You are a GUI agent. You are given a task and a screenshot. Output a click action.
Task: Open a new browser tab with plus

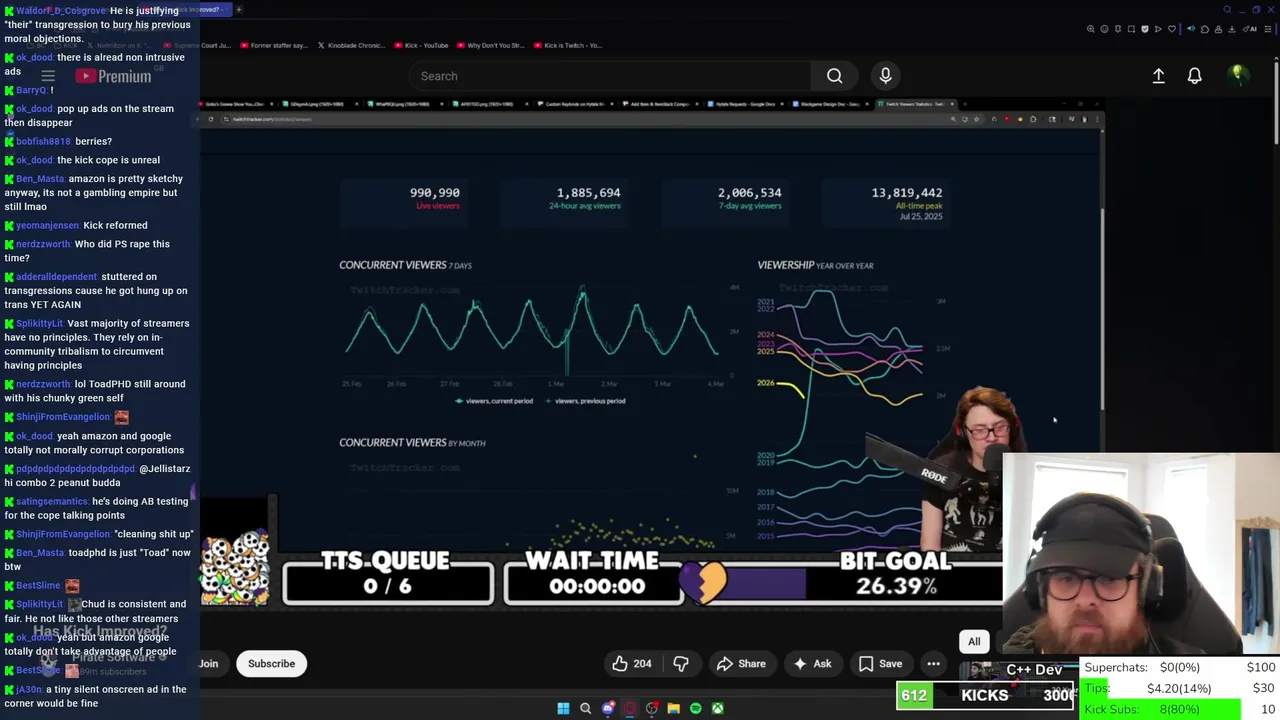tap(238, 9)
